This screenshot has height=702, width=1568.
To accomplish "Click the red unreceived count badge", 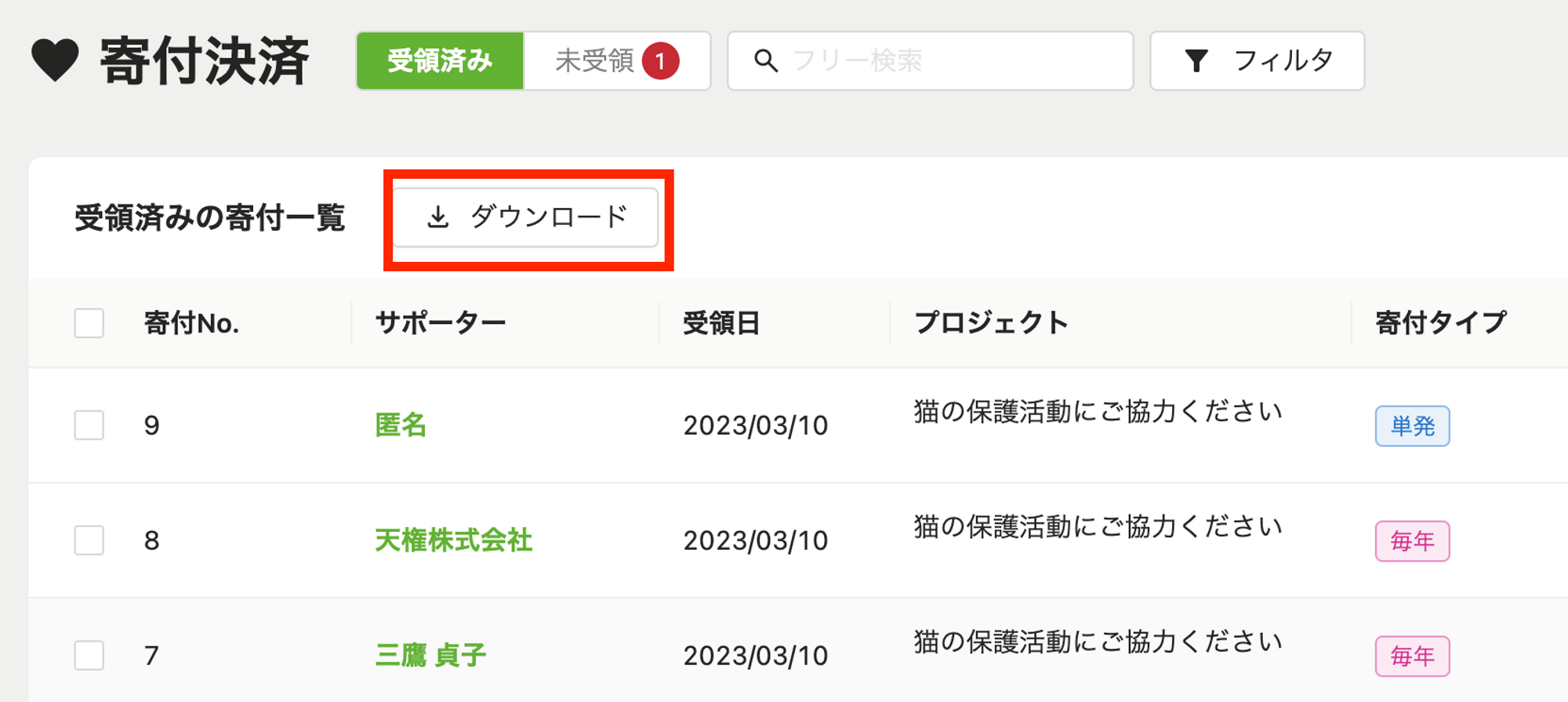I will (x=660, y=60).
